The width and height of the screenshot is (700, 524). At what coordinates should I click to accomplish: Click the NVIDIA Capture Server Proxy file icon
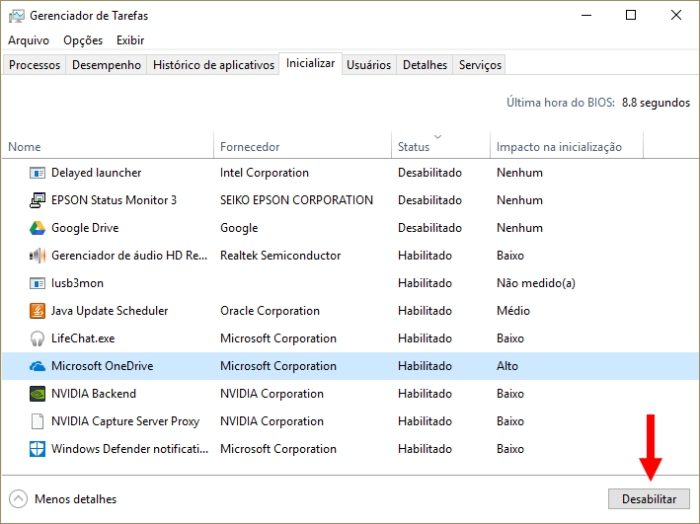click(x=37, y=421)
